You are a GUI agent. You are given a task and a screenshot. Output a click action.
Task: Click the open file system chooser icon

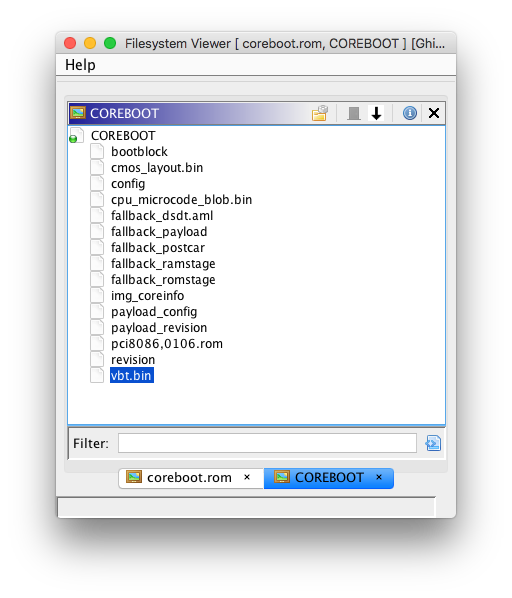click(x=320, y=113)
